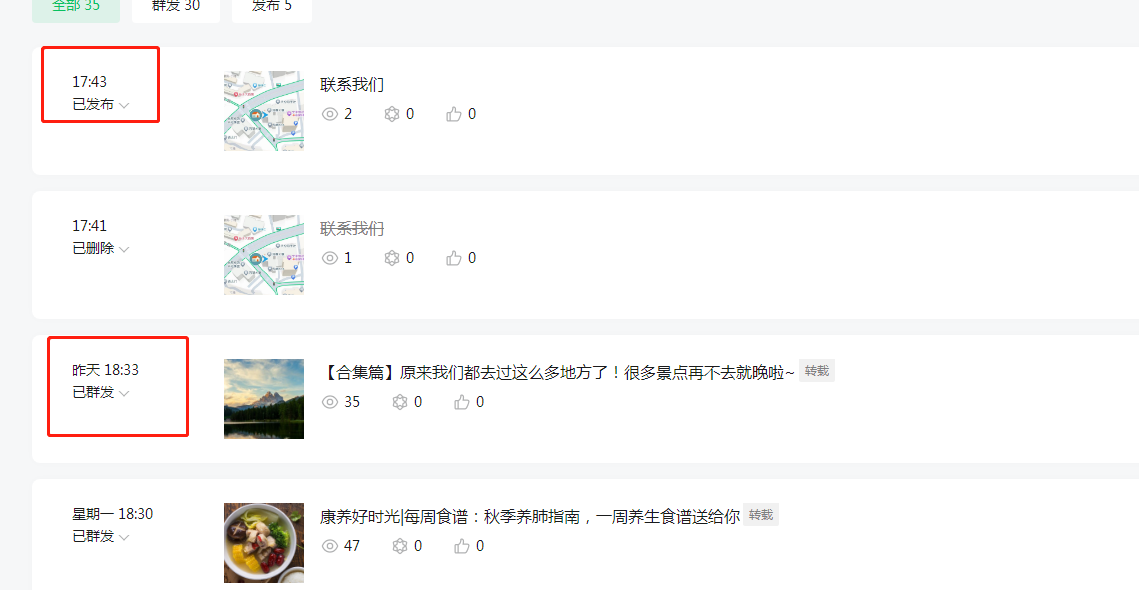Switch to the 全部 35 tab
The image size is (1139, 590).
pos(76,9)
